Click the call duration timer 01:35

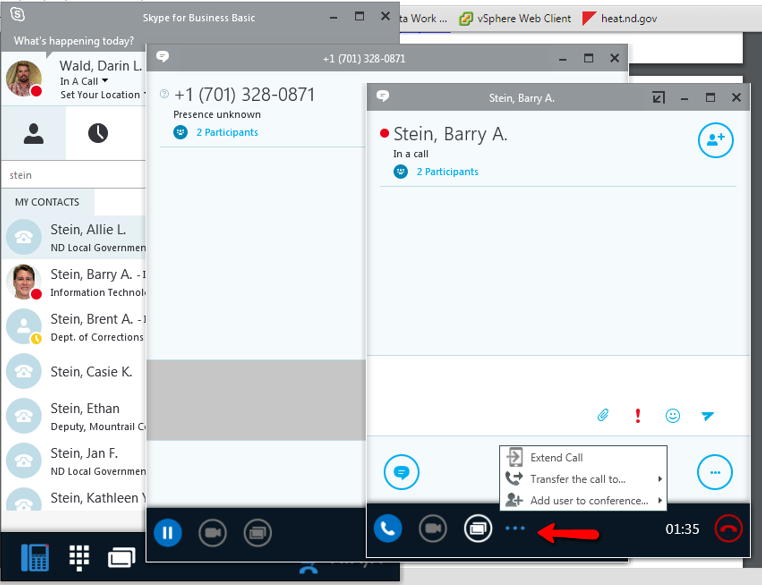click(682, 529)
